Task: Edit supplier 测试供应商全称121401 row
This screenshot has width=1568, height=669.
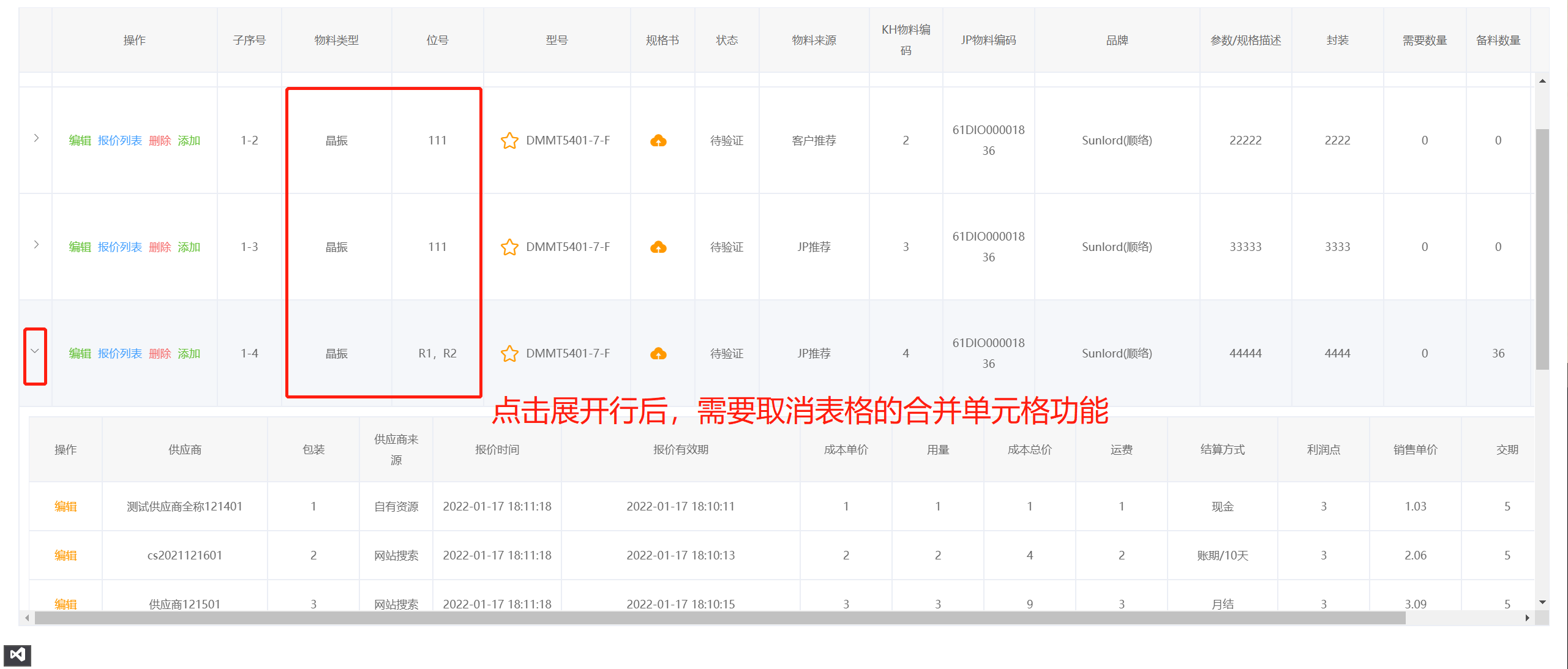Action: click(x=66, y=507)
